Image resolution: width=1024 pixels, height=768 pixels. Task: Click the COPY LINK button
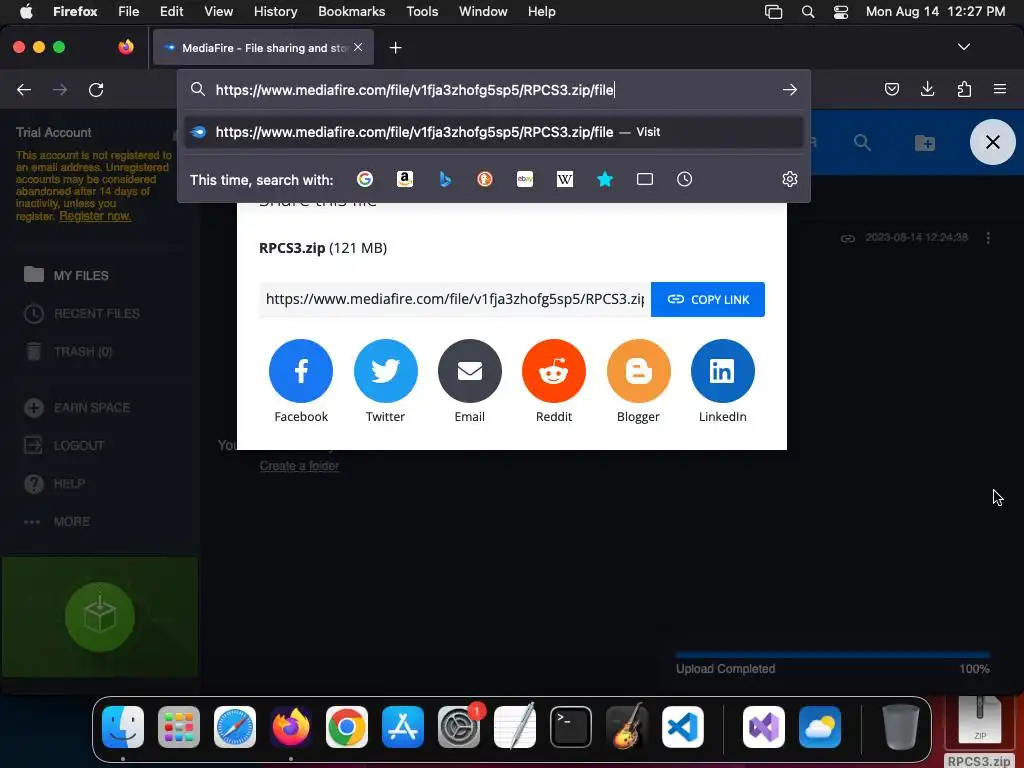point(708,299)
